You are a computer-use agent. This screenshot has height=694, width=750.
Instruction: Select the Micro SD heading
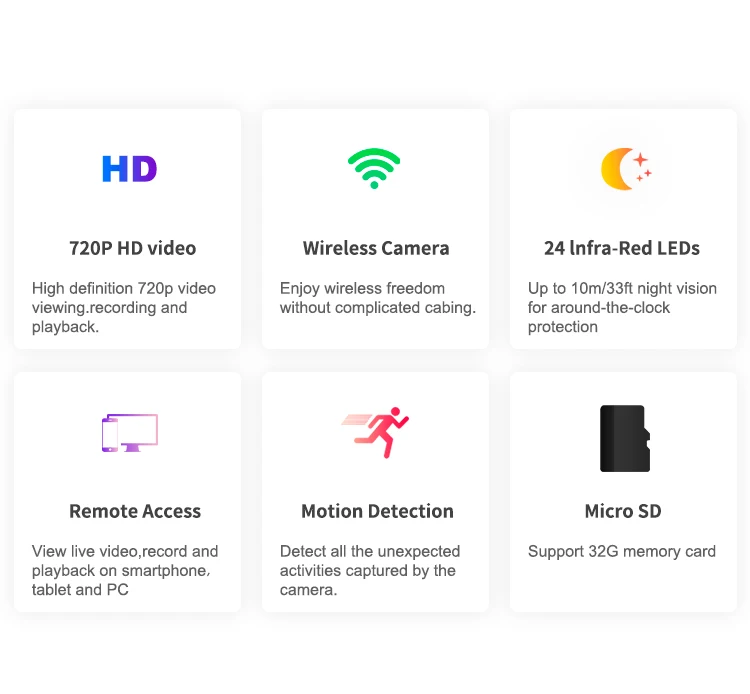pyautogui.click(x=623, y=511)
